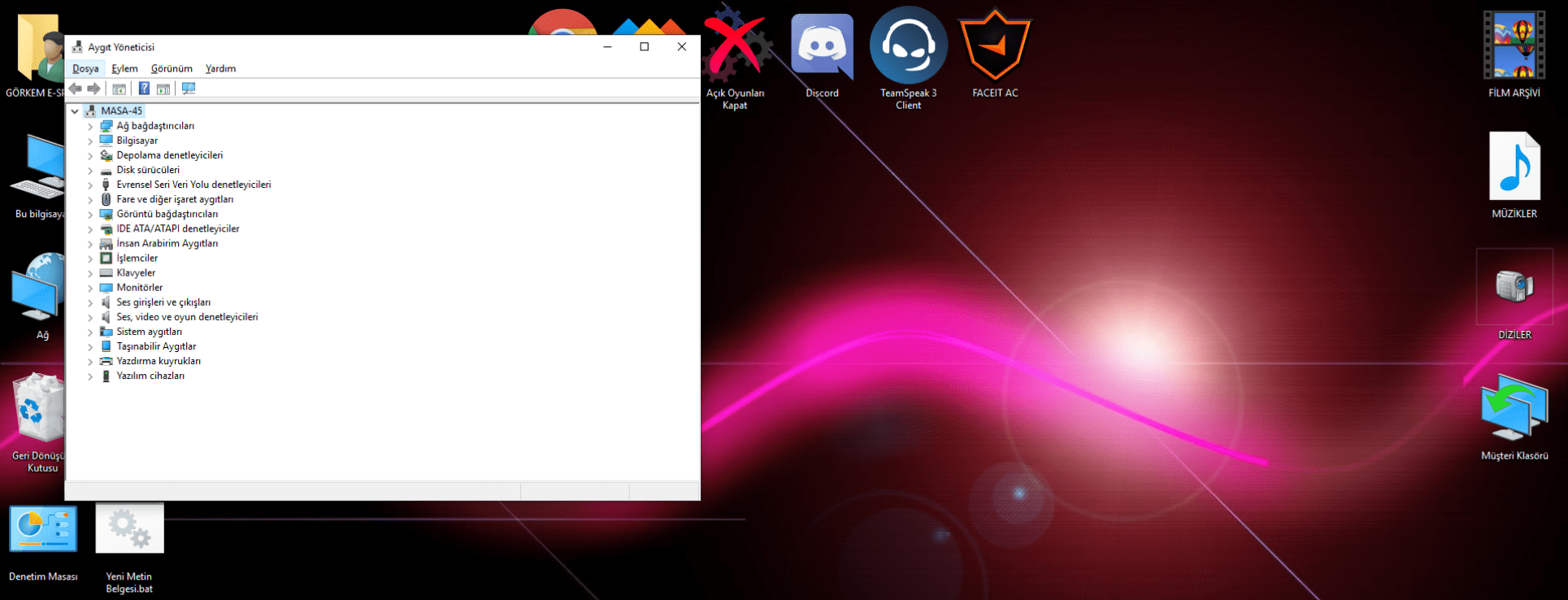Open Geri Dönüşüm Kutusu recycle bin
Image resolution: width=1568 pixels, height=600 pixels.
coord(38,421)
